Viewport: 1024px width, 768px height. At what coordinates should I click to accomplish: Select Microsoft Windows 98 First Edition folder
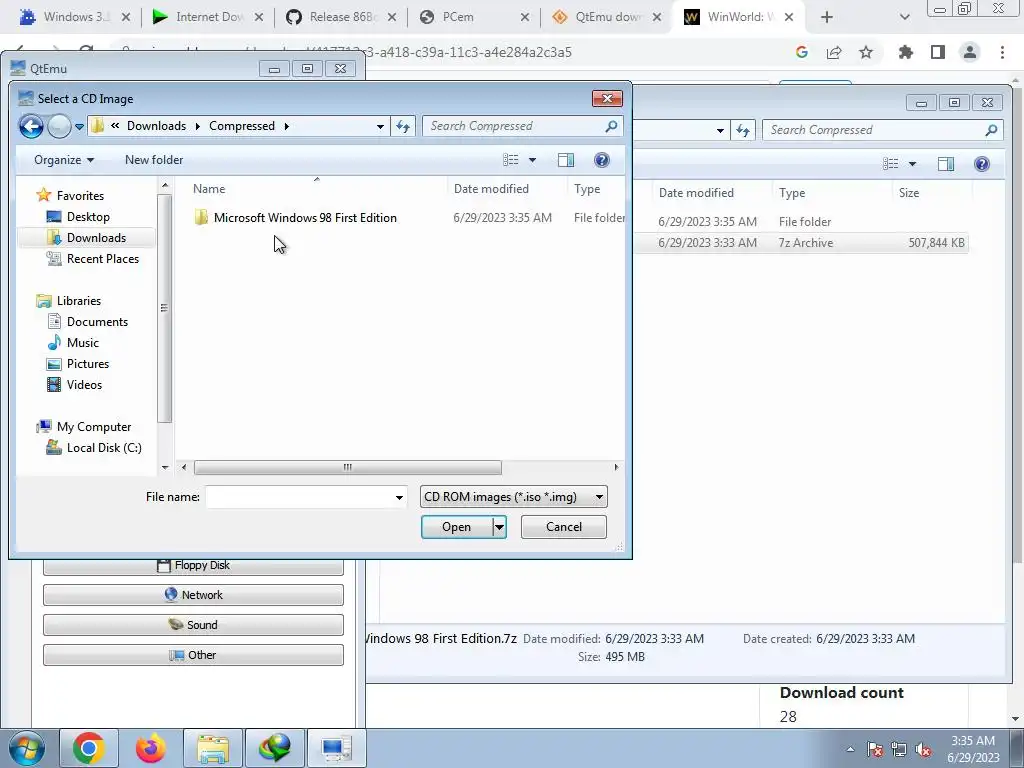point(305,217)
